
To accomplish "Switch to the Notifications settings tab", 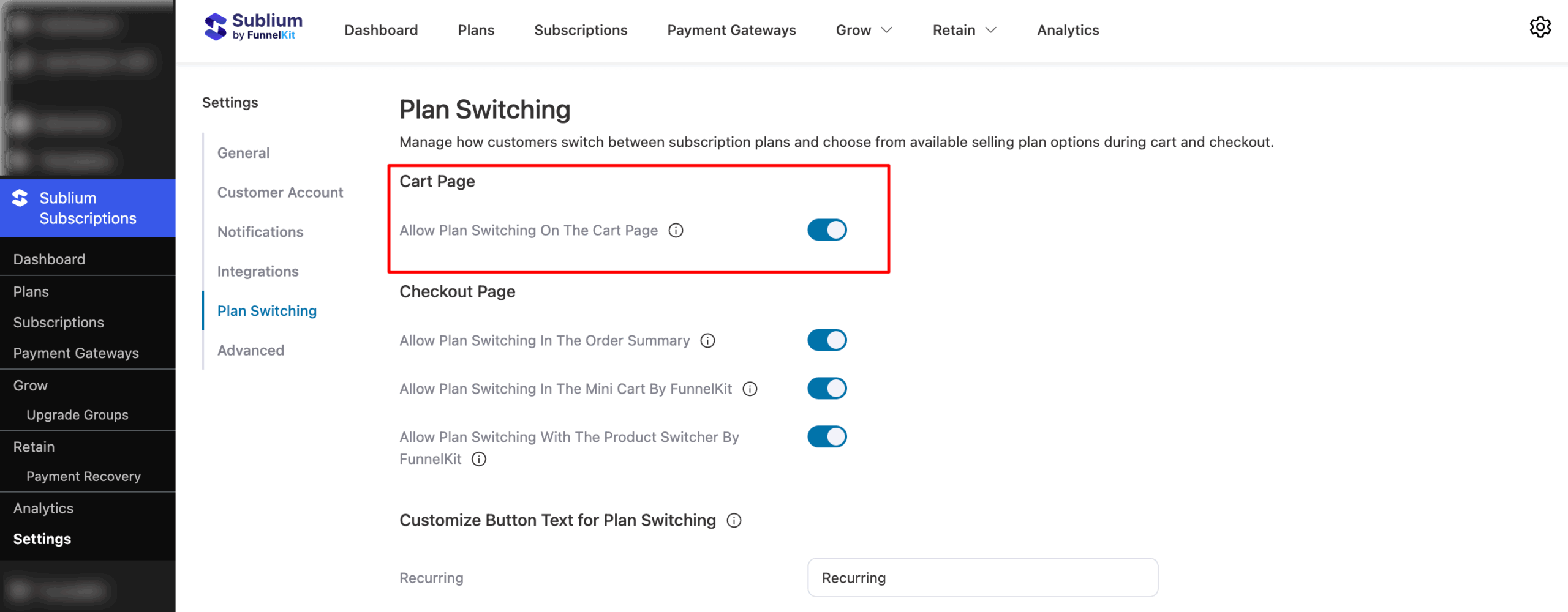I will click(260, 231).
